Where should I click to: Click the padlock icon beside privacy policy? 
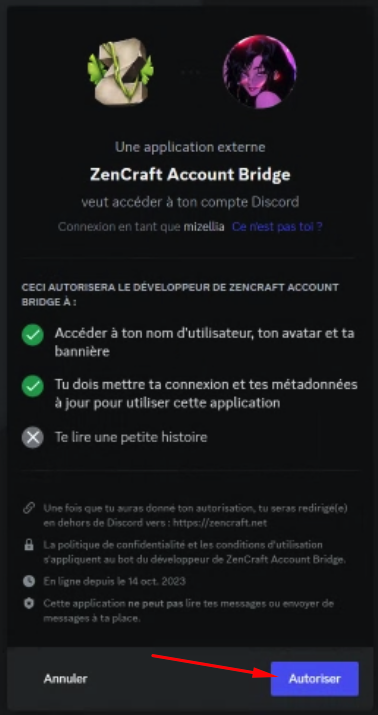tap(29, 545)
